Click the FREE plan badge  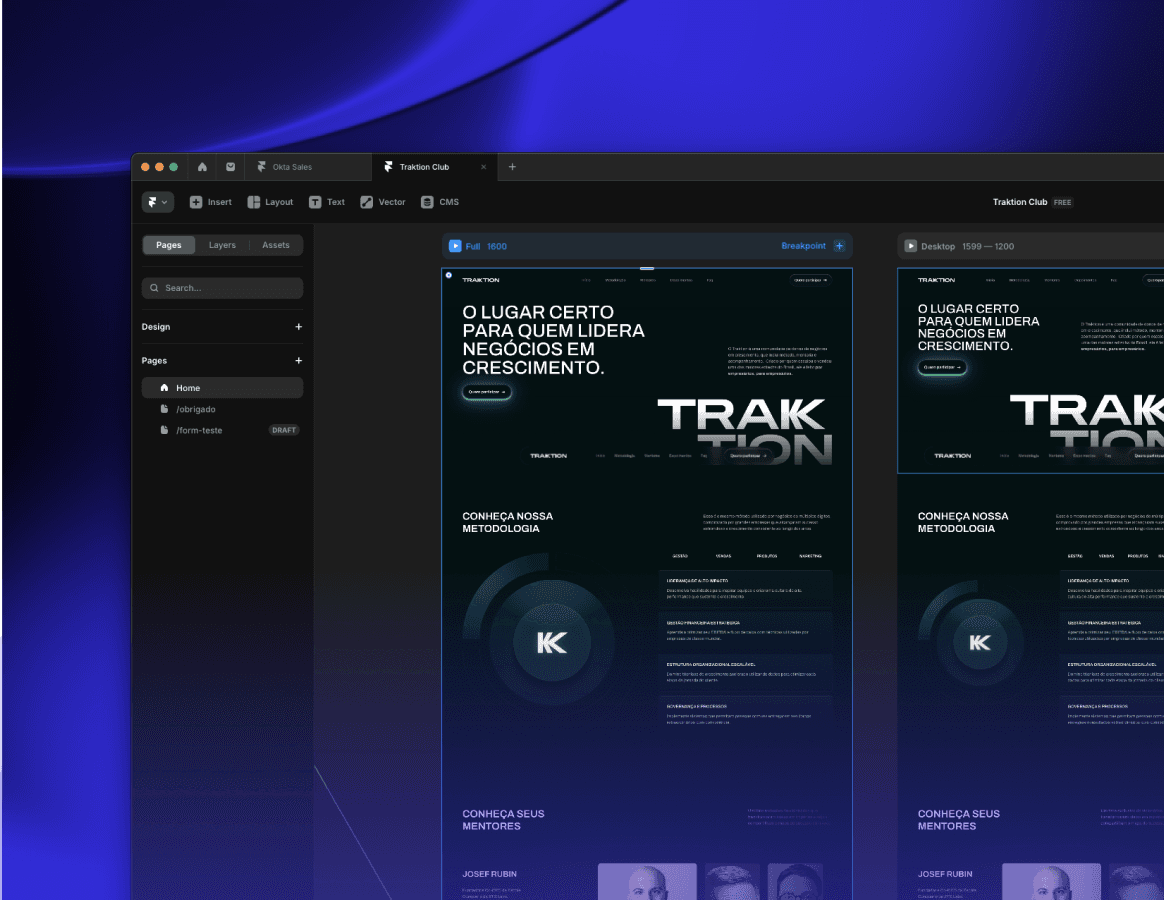[x=1062, y=202]
